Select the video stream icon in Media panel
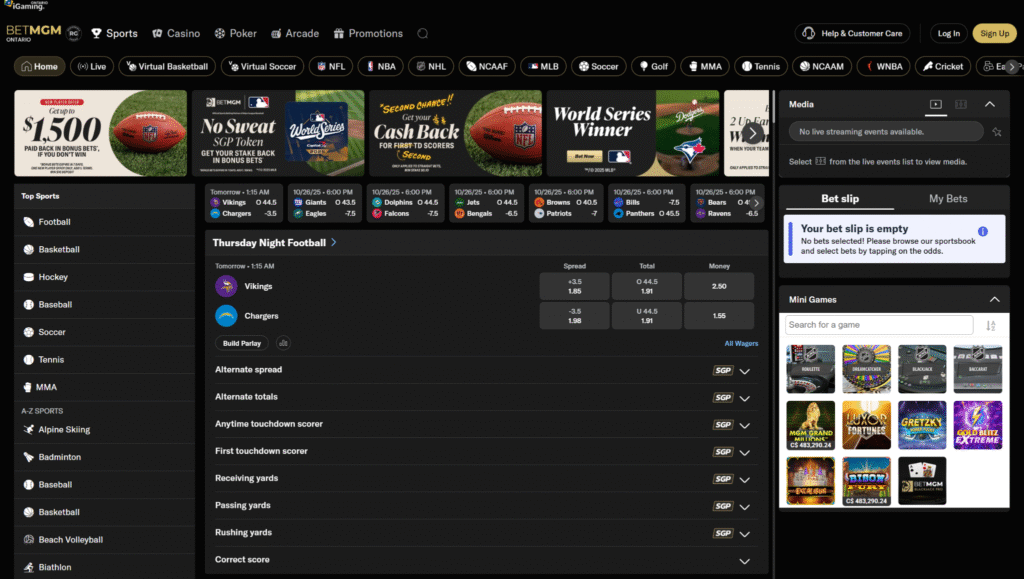 tap(935, 104)
